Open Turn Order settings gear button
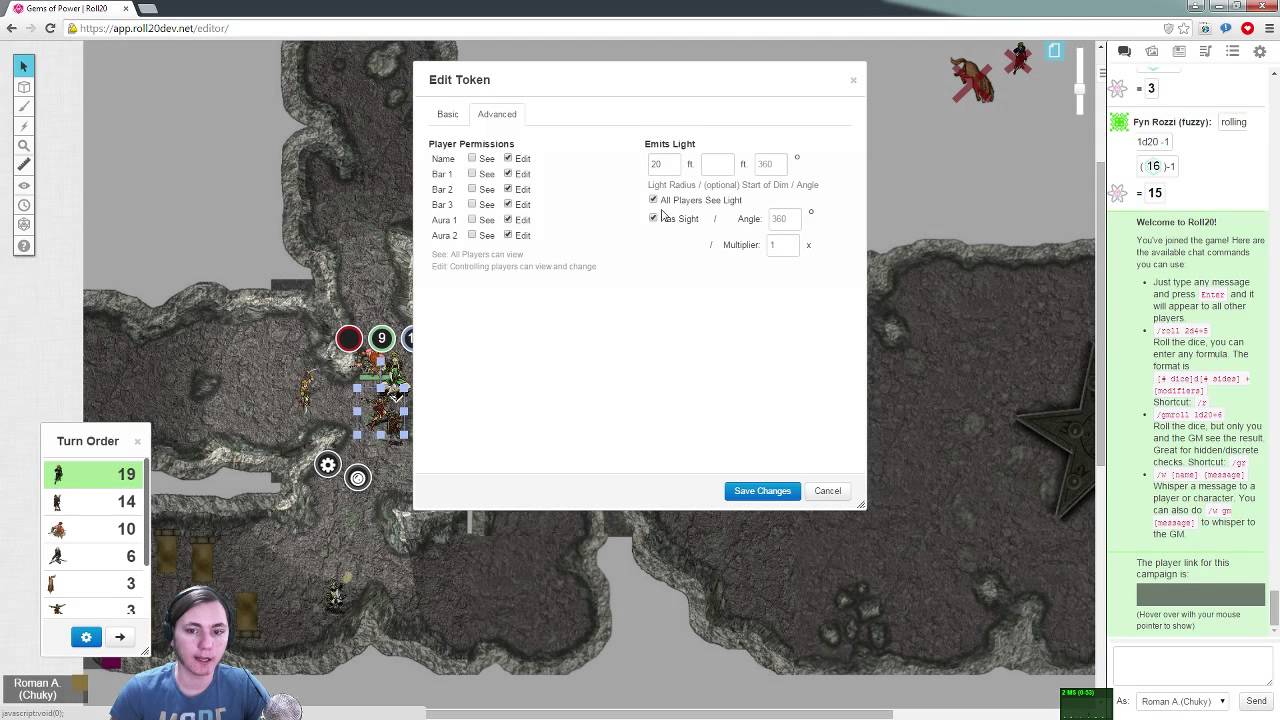This screenshot has width=1280, height=720. coord(86,637)
